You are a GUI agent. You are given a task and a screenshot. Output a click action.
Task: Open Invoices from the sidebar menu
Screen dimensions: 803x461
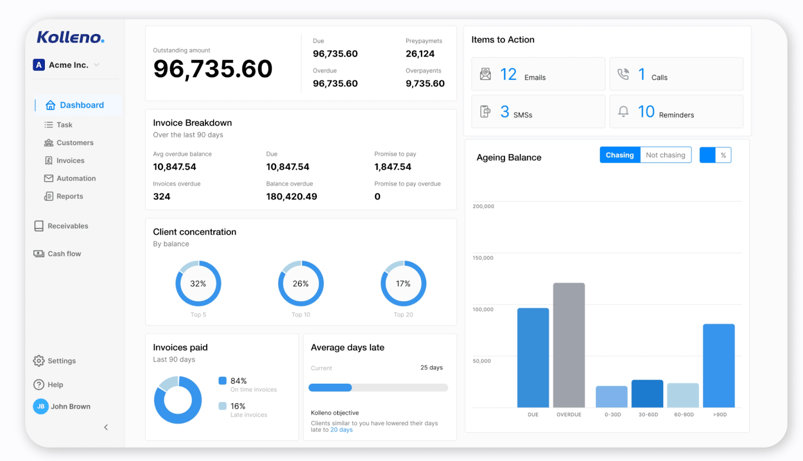pyautogui.click(x=70, y=161)
